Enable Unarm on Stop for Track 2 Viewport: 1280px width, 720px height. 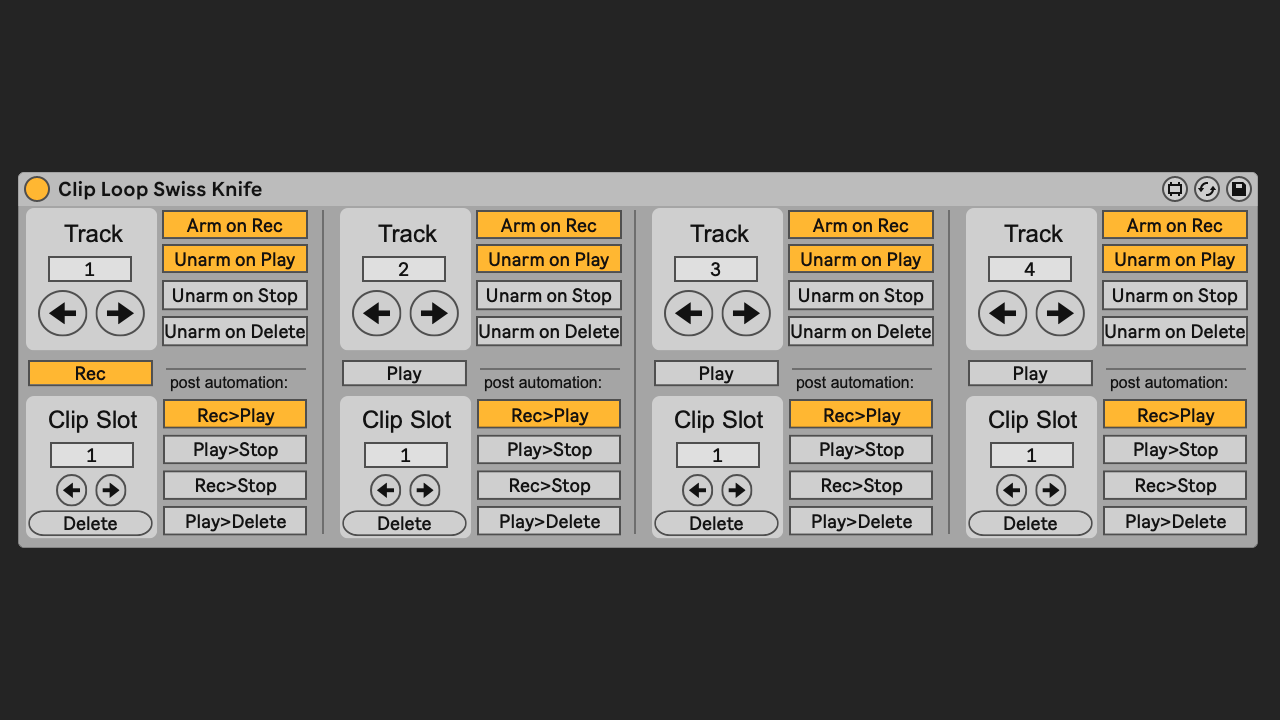pos(549,295)
